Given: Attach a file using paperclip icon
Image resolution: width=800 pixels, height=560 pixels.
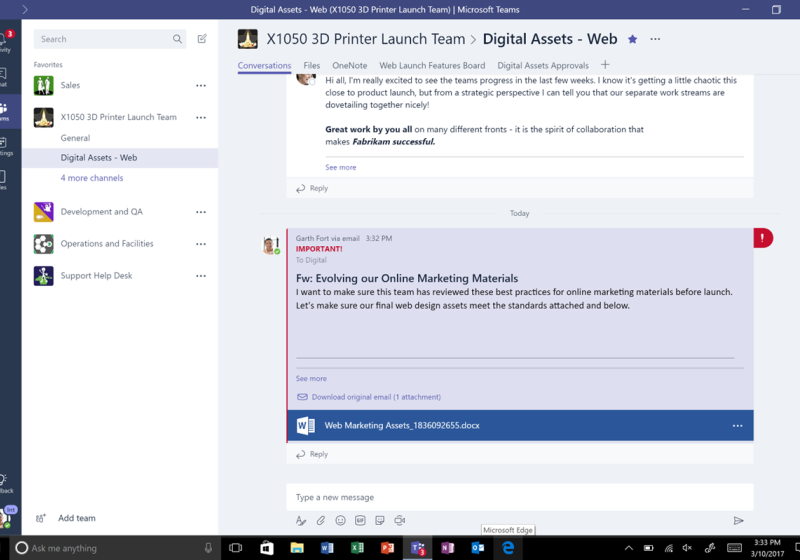Looking at the screenshot, I should (321, 520).
